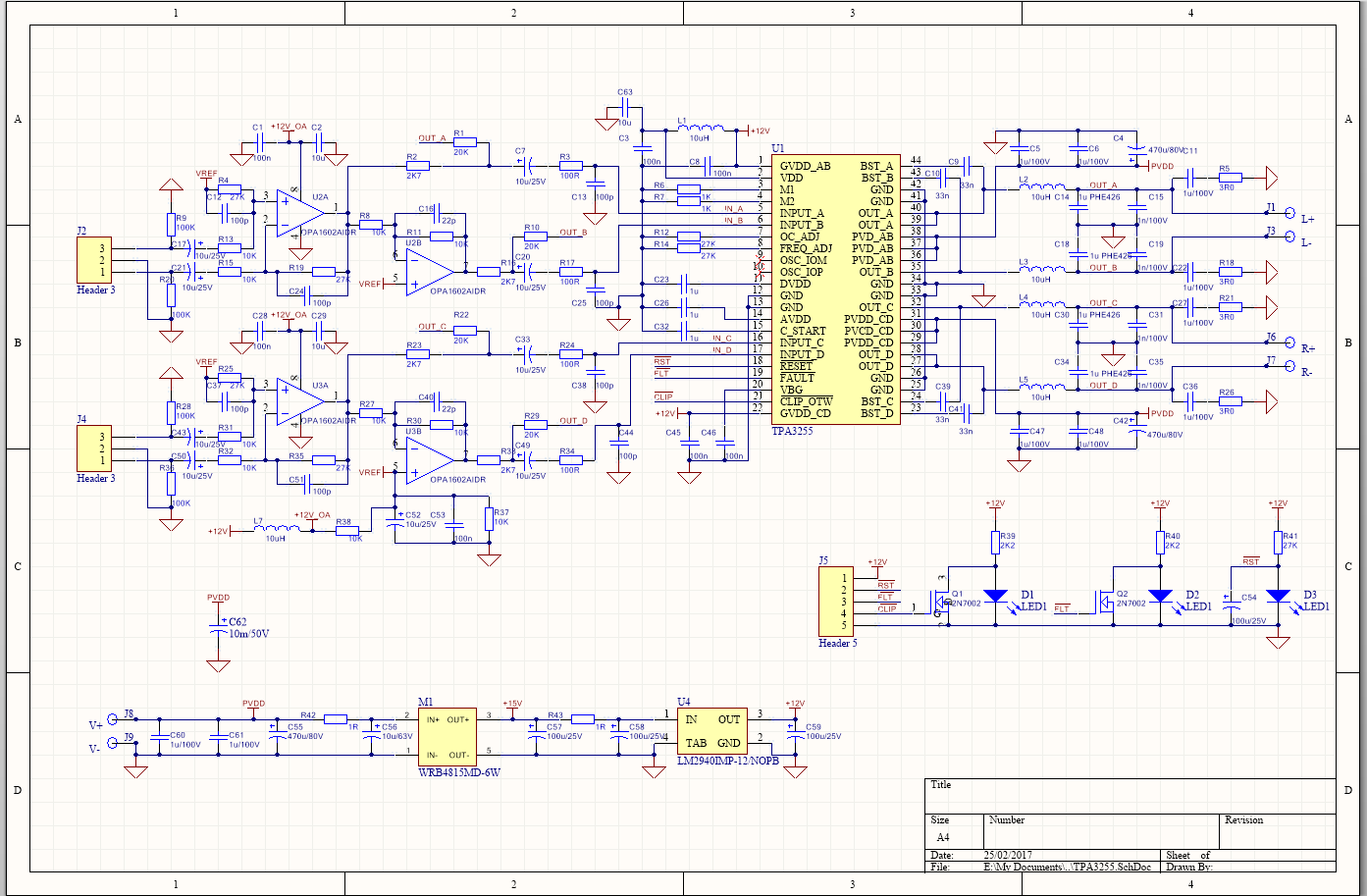The image size is (1367, 896).
Task: Select capacitor C55 470u/80V
Action: [x=277, y=731]
